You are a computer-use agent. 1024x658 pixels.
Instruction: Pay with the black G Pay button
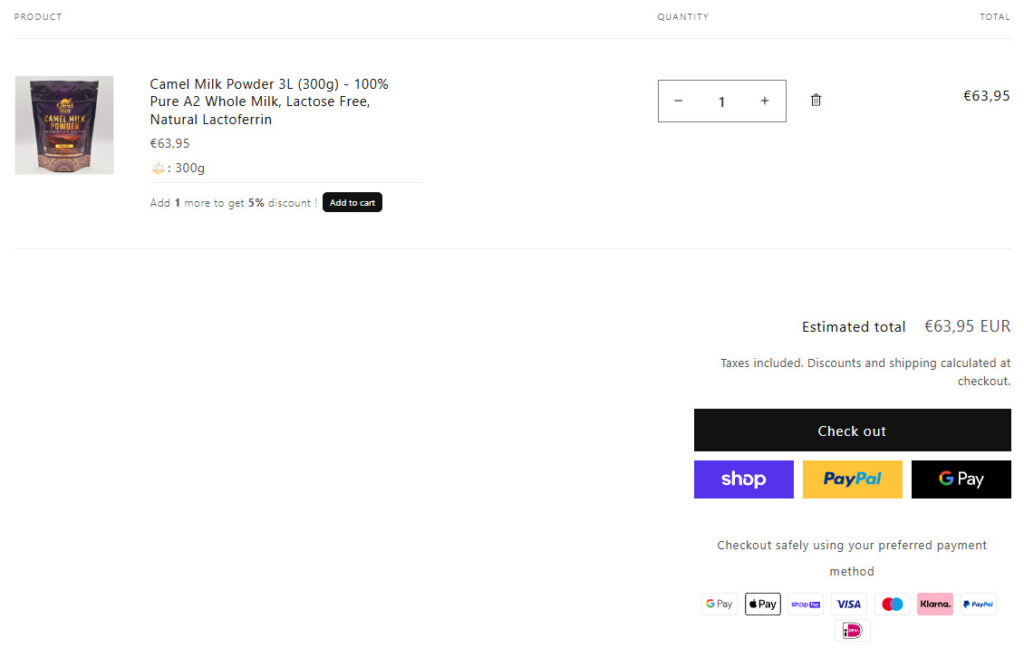click(x=961, y=479)
